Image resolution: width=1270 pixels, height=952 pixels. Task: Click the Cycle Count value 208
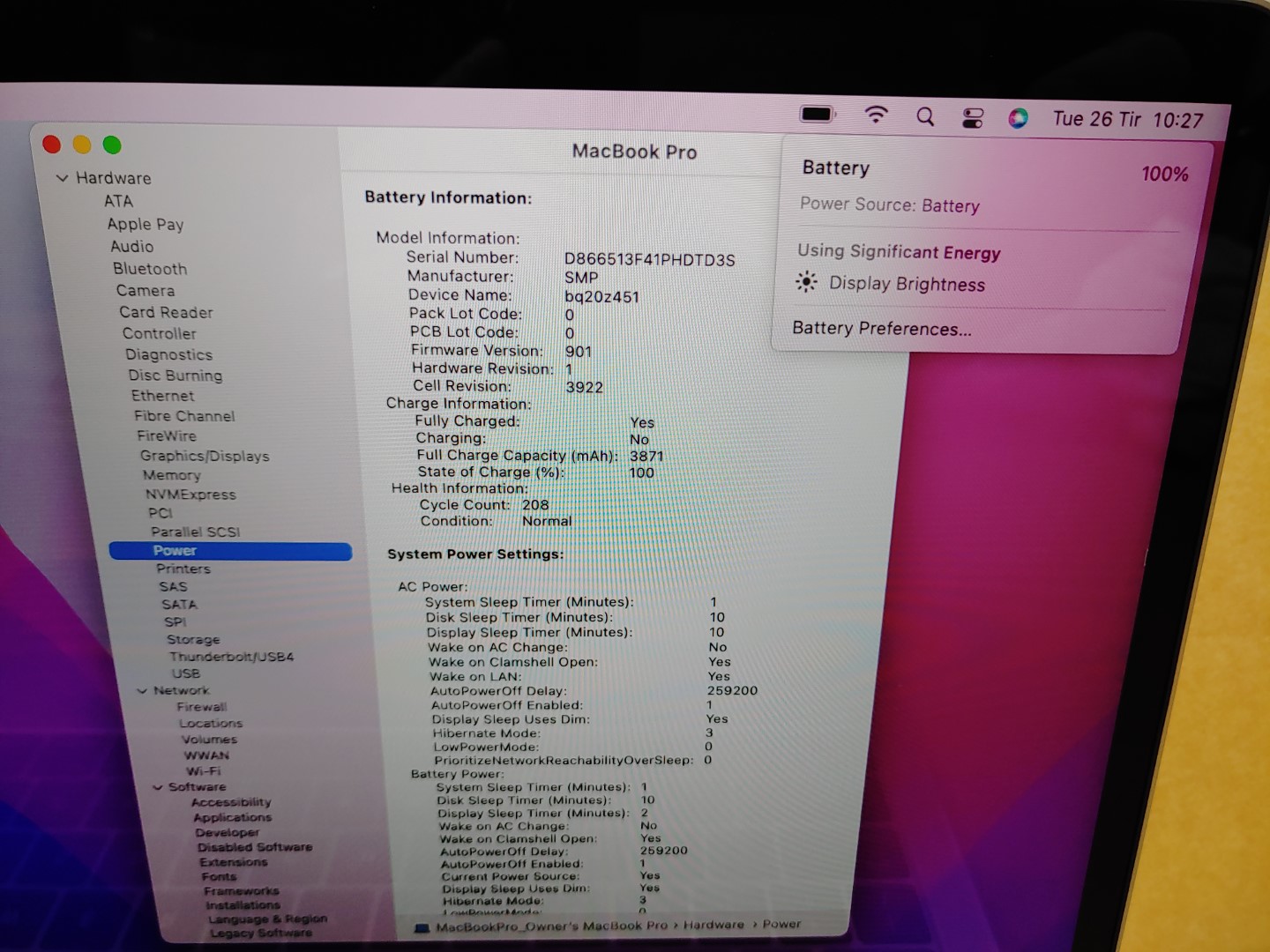535,505
